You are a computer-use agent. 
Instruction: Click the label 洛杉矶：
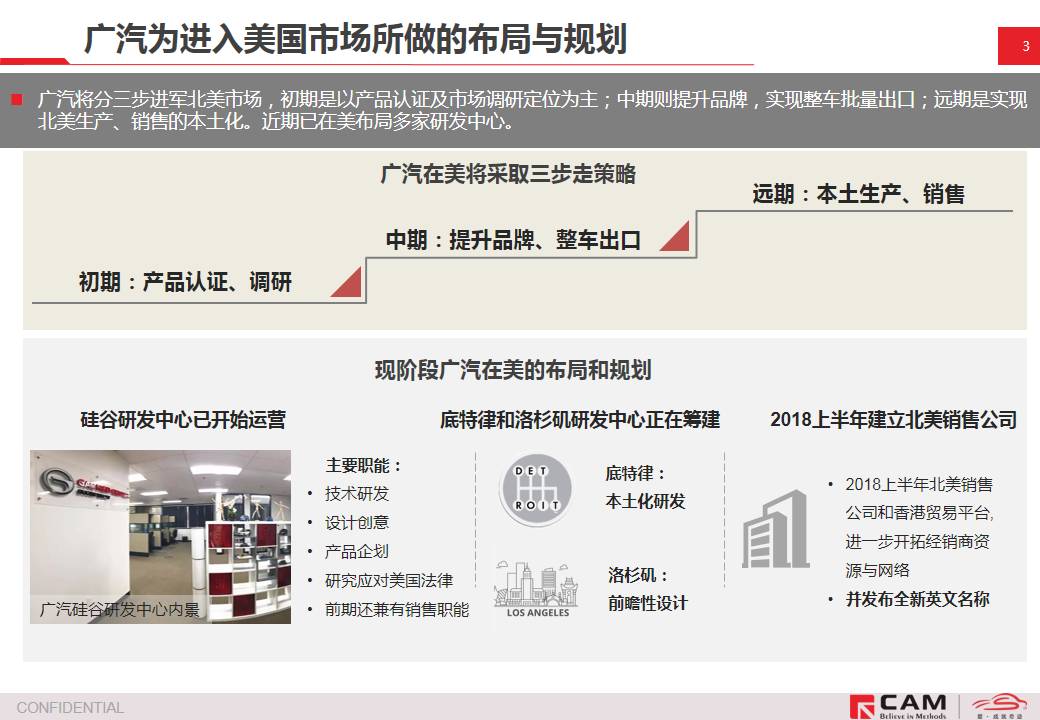[638, 575]
